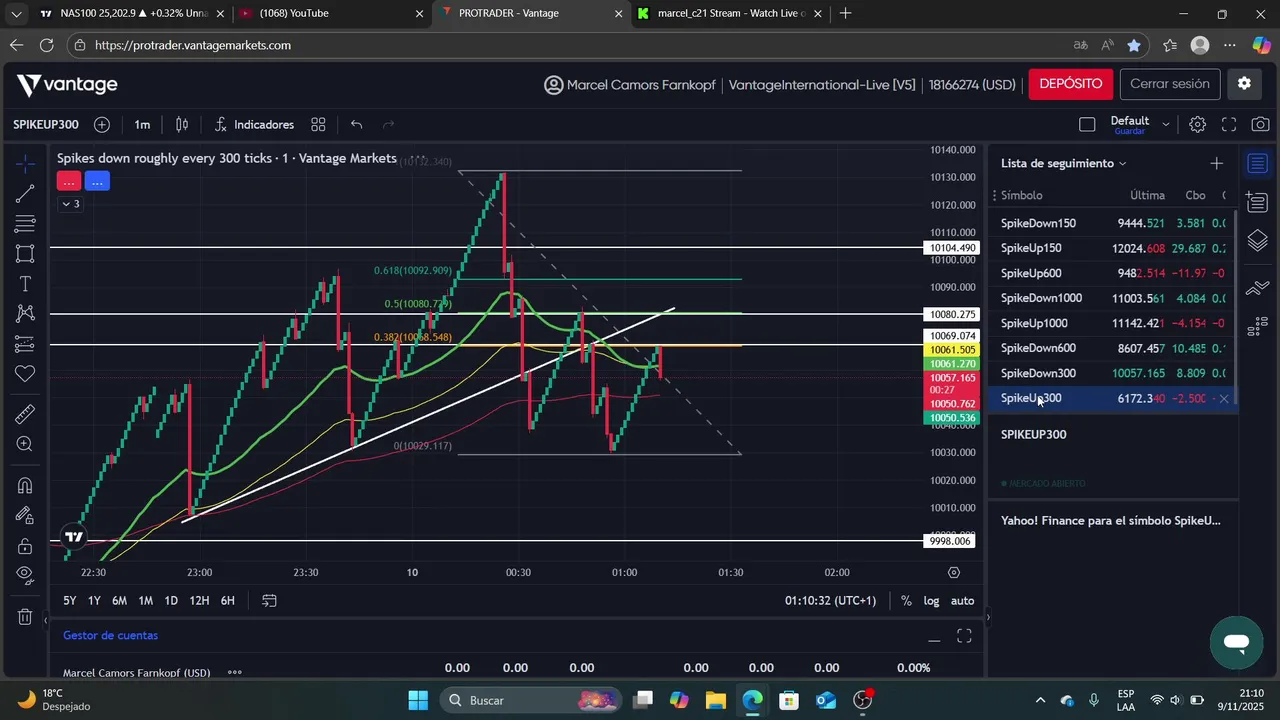Open the Gestor de cuentas tab
Screen dimensions: 1280x720
coord(110,636)
